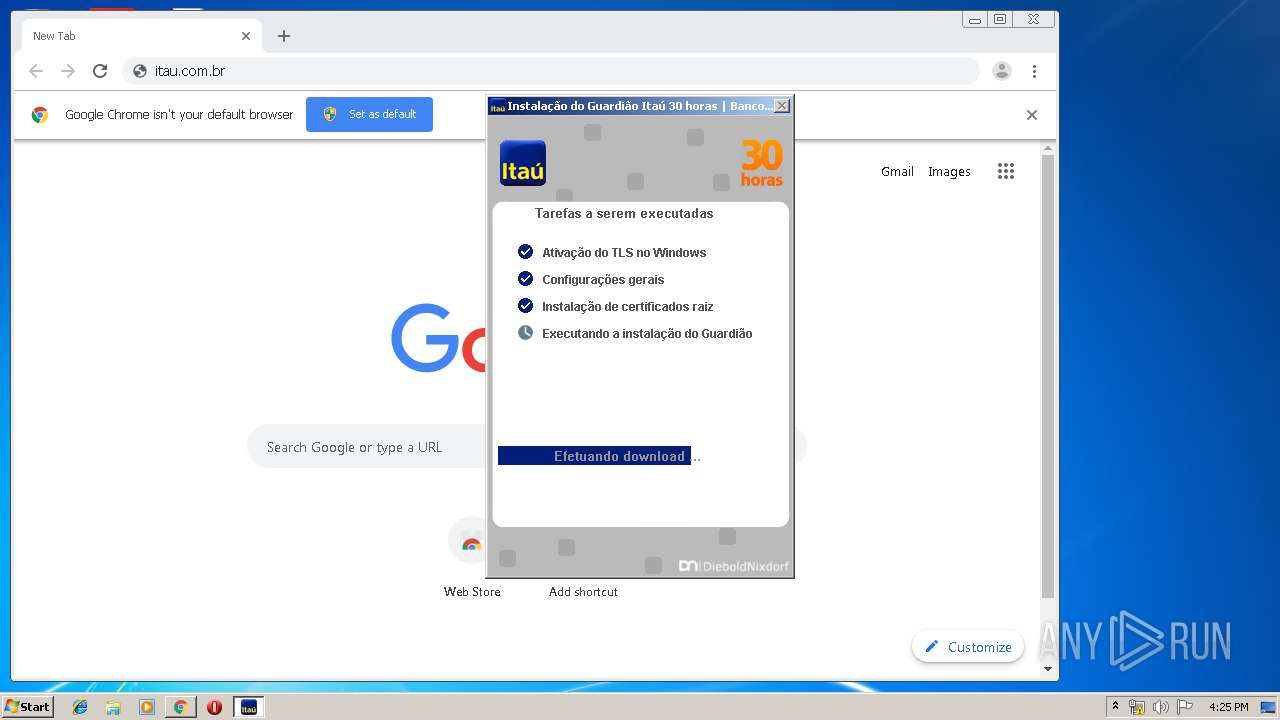The image size is (1280, 720).
Task: Reload the page in Chrome
Action: pos(100,71)
